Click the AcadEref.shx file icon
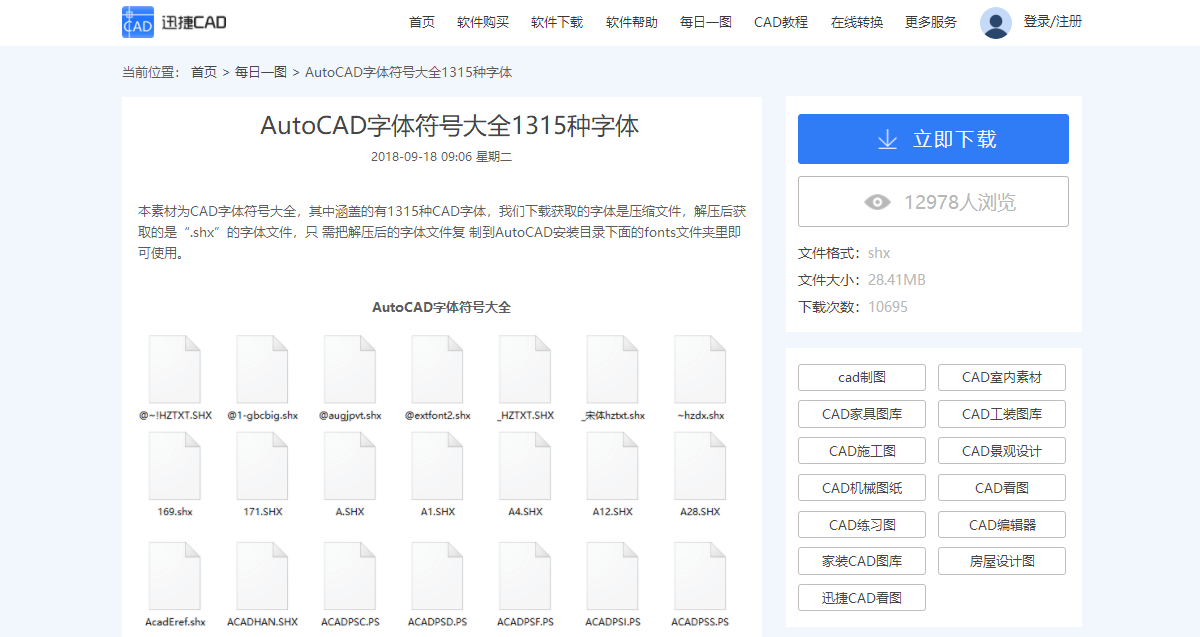1200x637 pixels. pos(175,576)
